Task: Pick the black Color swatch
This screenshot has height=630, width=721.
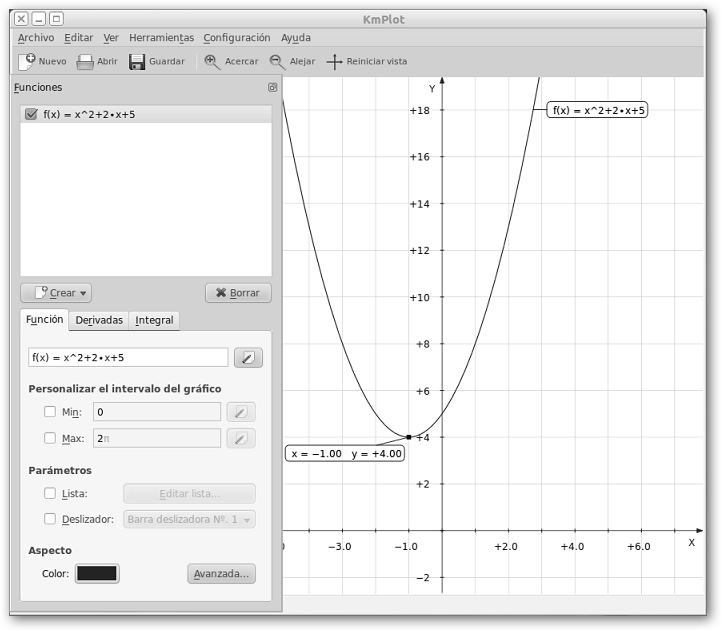Action: click(97, 574)
